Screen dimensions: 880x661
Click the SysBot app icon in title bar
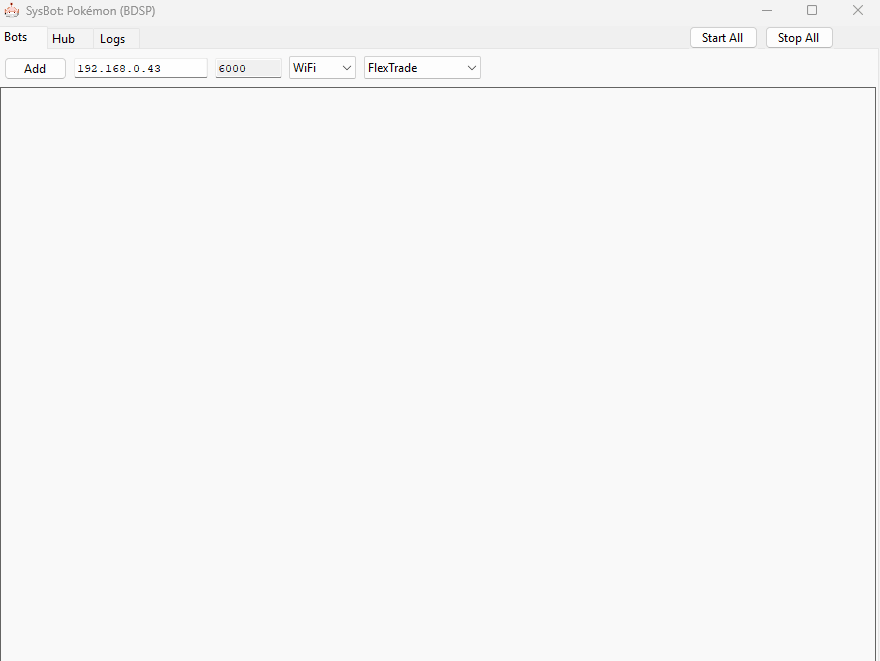coord(11,10)
